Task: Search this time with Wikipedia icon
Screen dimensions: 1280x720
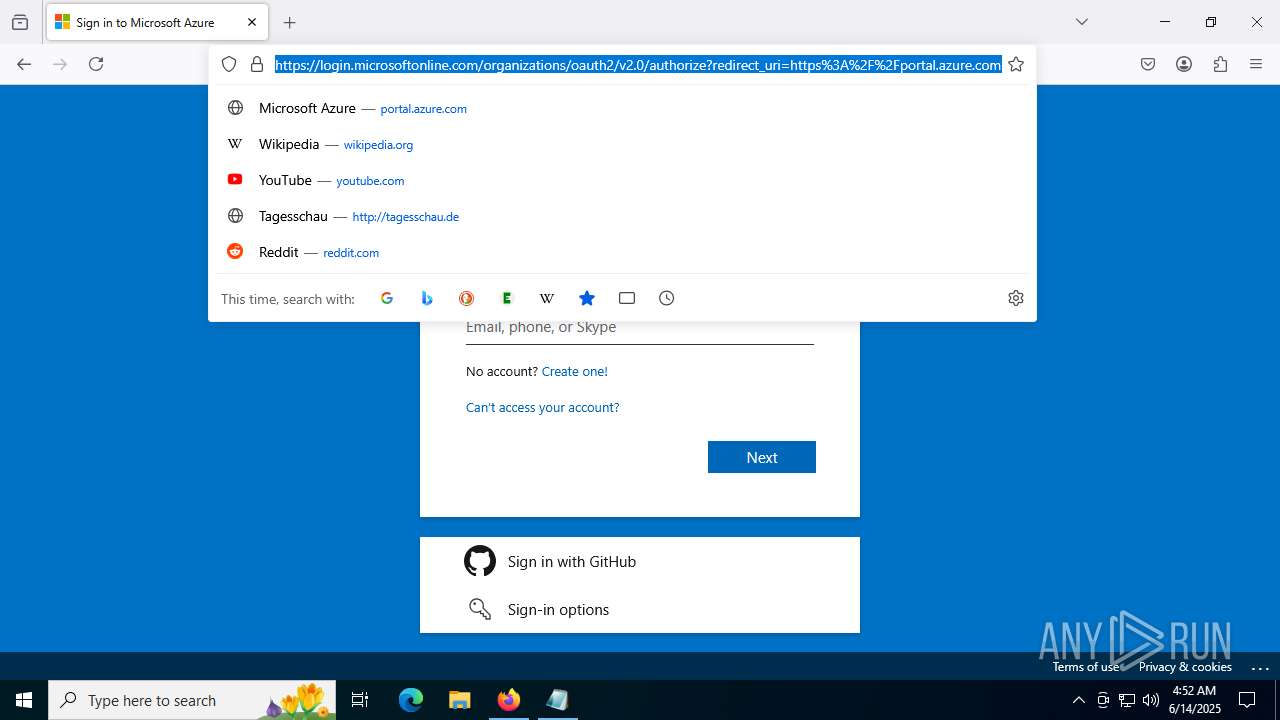Action: click(547, 298)
